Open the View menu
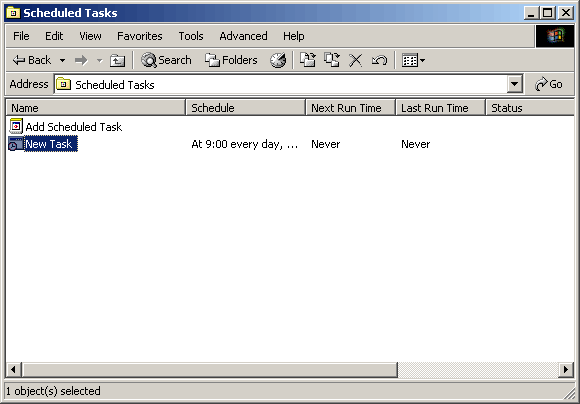The width and height of the screenshot is (580, 404). pyautogui.click(x=90, y=36)
